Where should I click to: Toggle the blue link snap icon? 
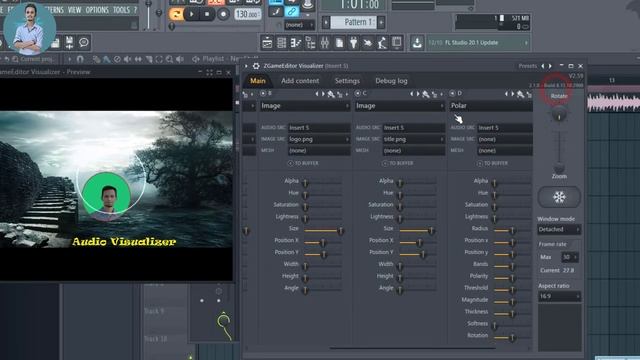[x=291, y=11]
